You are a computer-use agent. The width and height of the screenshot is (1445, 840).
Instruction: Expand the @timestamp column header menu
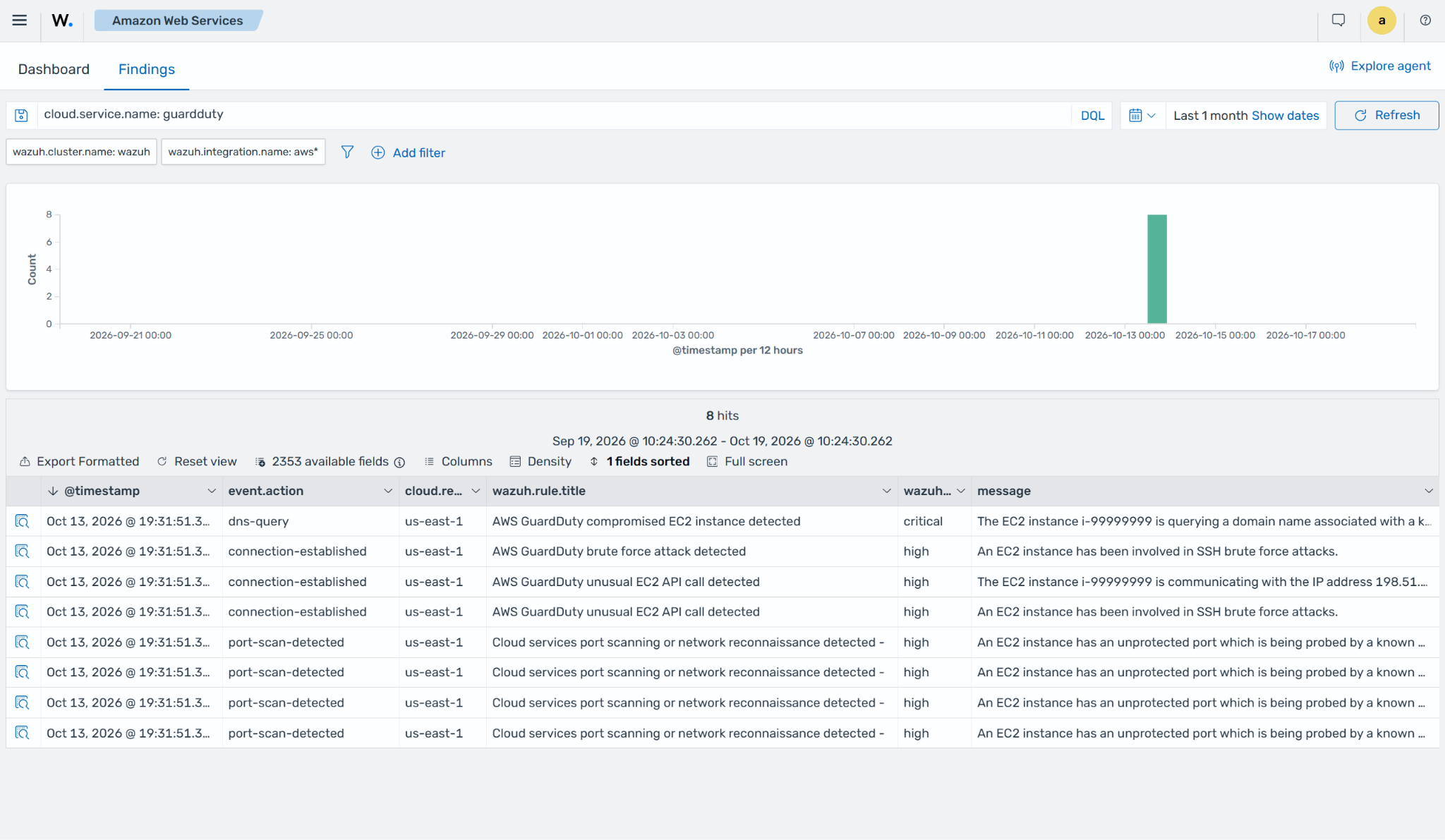211,491
